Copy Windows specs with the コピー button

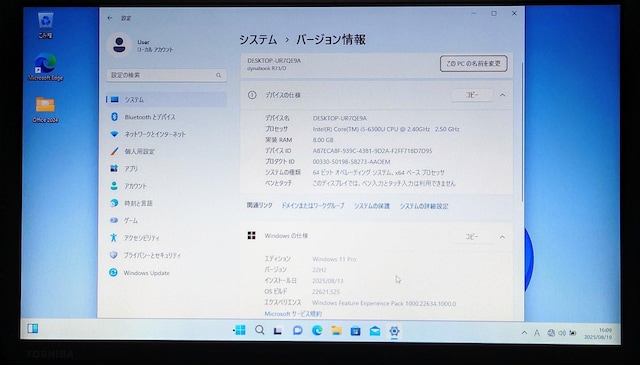pyautogui.click(x=472, y=237)
